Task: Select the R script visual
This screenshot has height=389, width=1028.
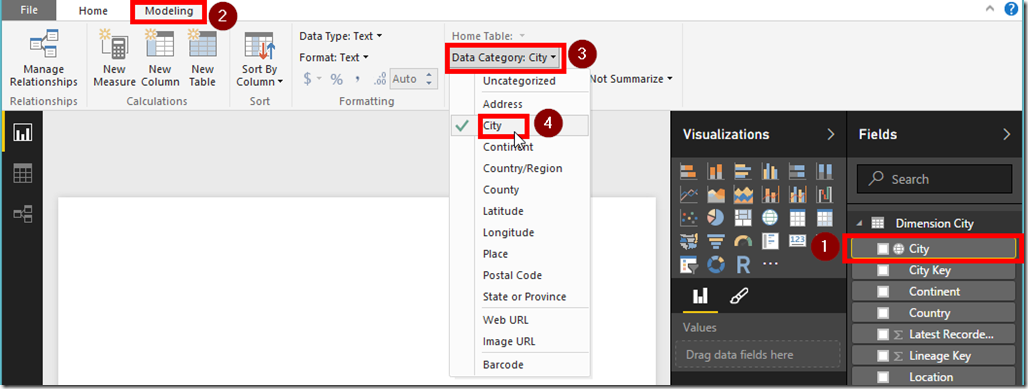Action: 743,264
